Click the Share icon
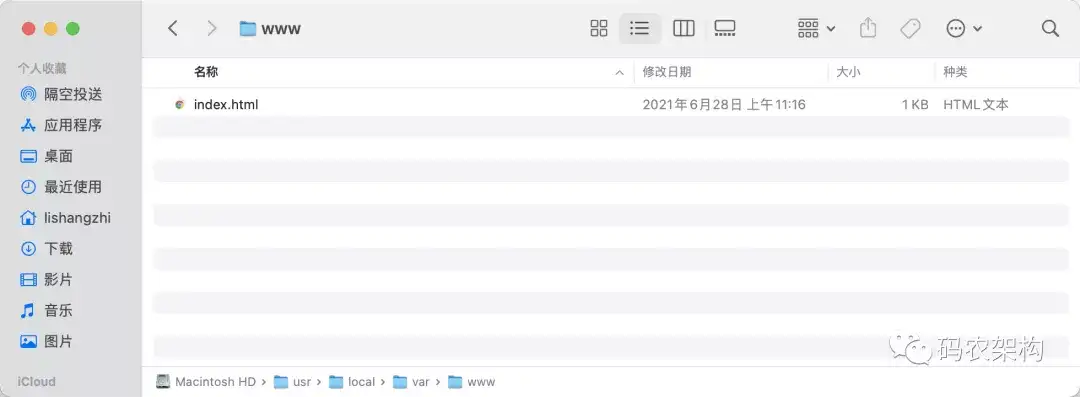This screenshot has width=1080, height=397. (868, 28)
